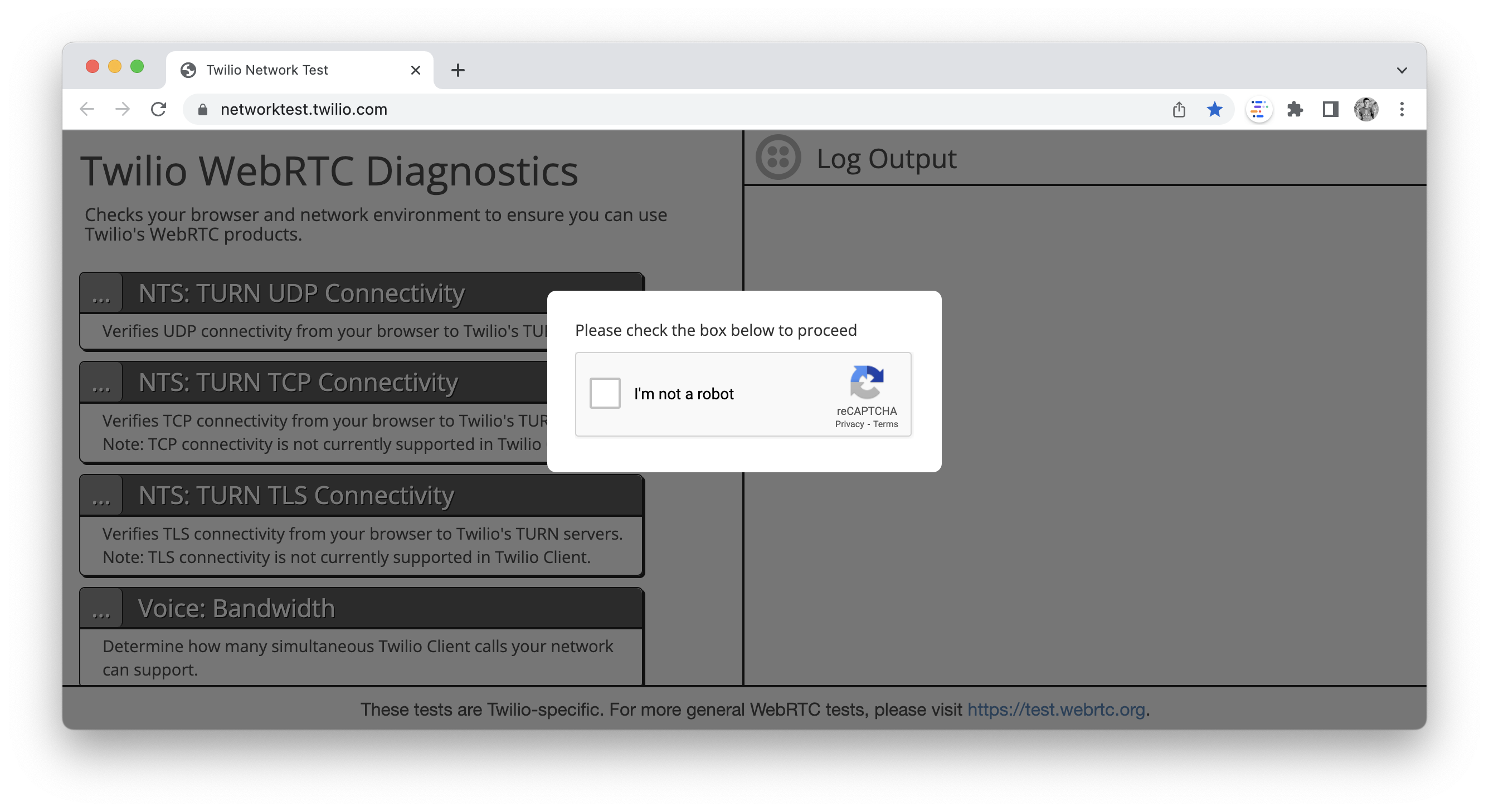
Task: Click the lock icon in the address bar
Action: tap(201, 109)
